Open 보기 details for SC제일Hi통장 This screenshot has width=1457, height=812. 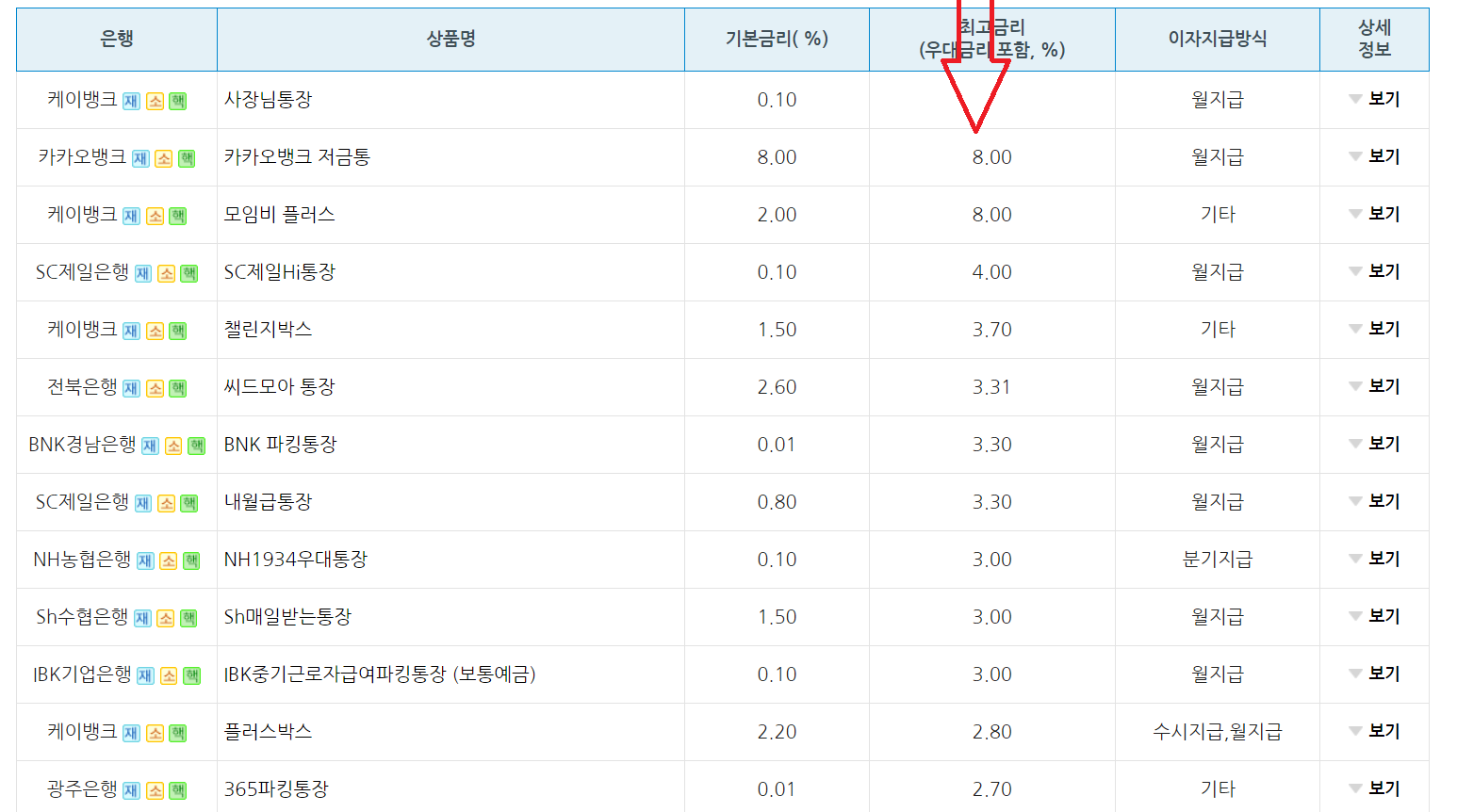1374,271
